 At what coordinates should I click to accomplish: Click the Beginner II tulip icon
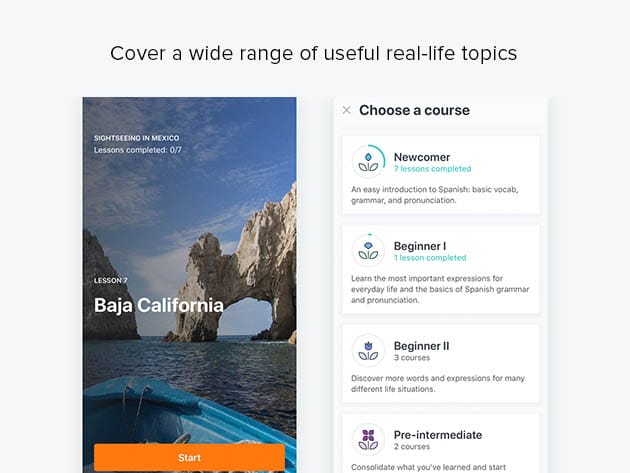[368, 350]
